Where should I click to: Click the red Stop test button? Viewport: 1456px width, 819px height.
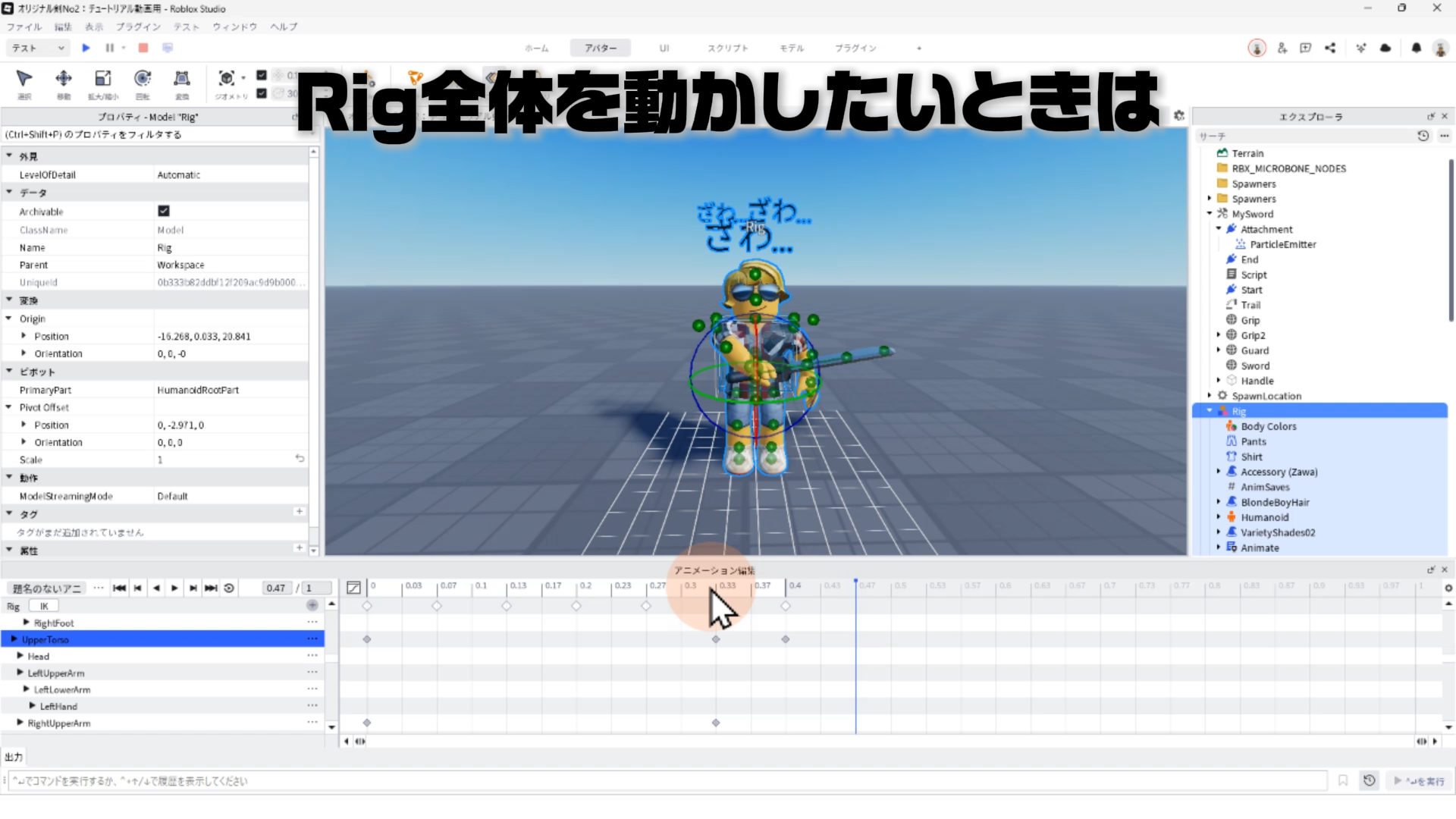click(x=143, y=48)
